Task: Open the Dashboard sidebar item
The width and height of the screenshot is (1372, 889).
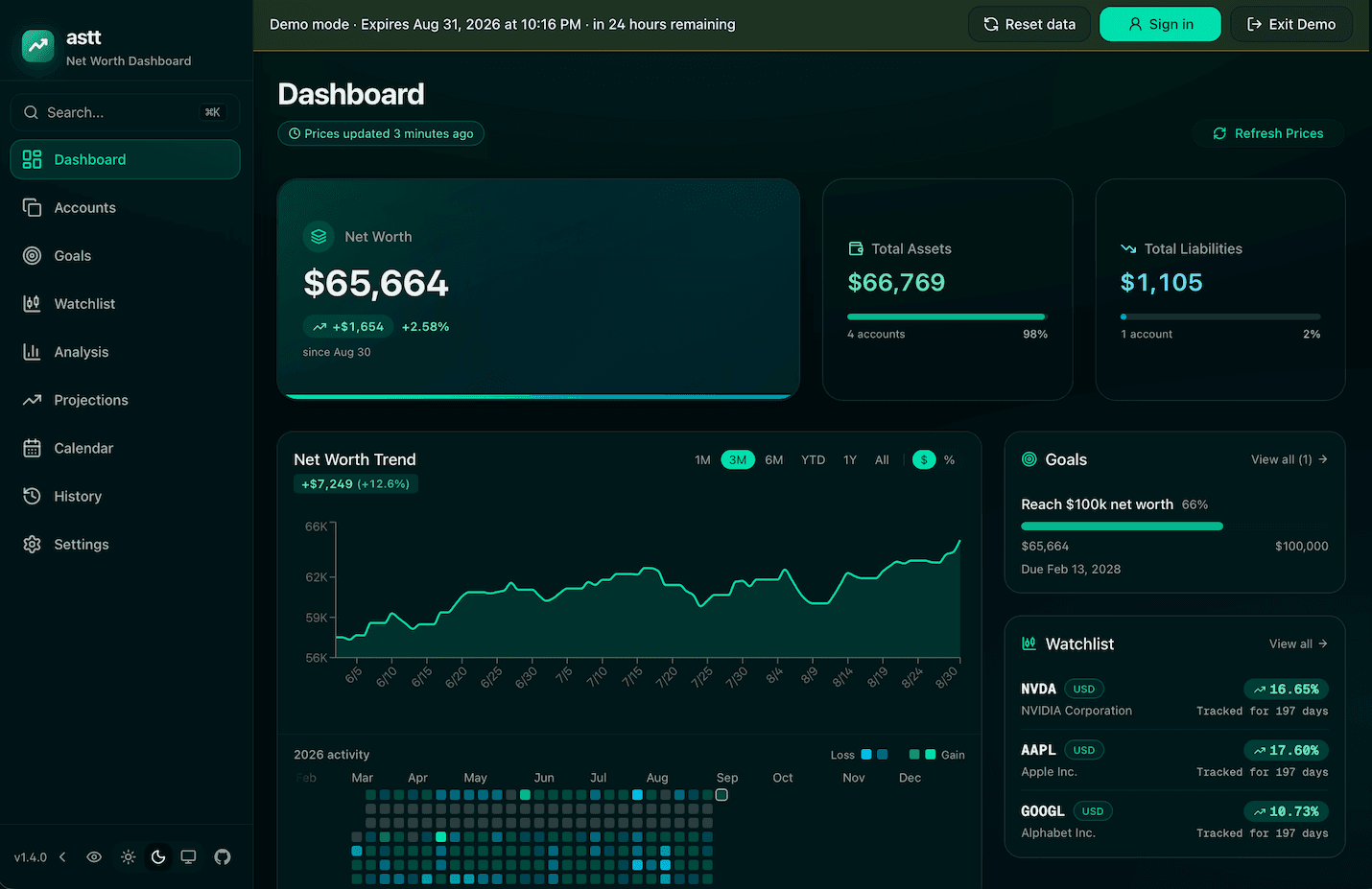Action: (x=125, y=159)
